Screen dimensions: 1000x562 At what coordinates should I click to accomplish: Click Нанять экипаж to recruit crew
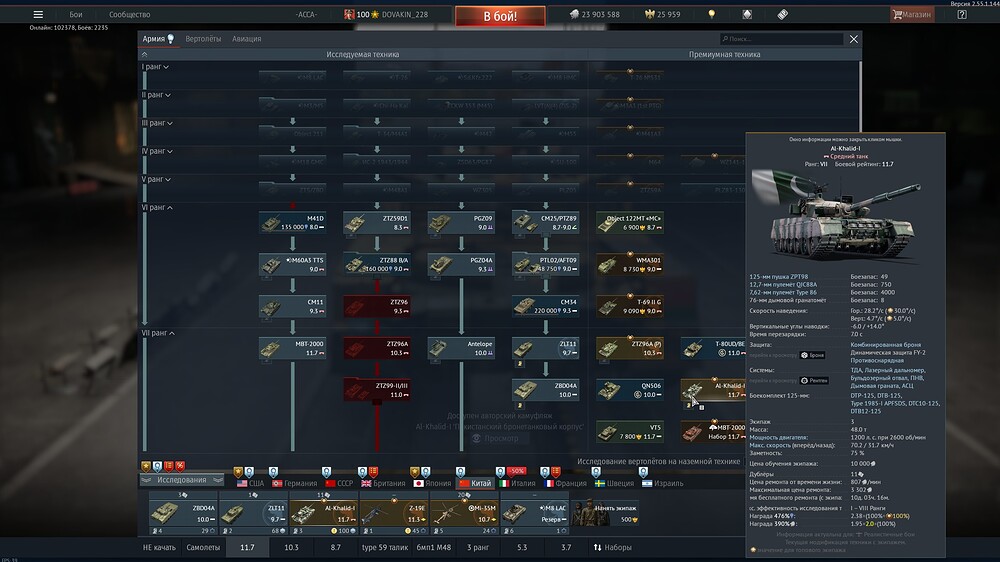click(605, 514)
